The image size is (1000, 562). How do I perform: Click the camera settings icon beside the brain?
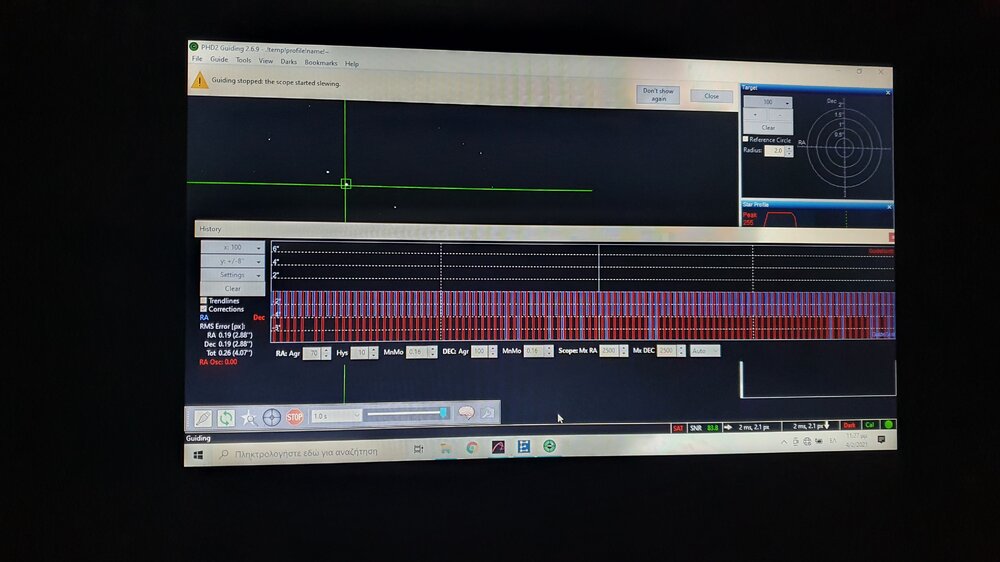[487, 414]
